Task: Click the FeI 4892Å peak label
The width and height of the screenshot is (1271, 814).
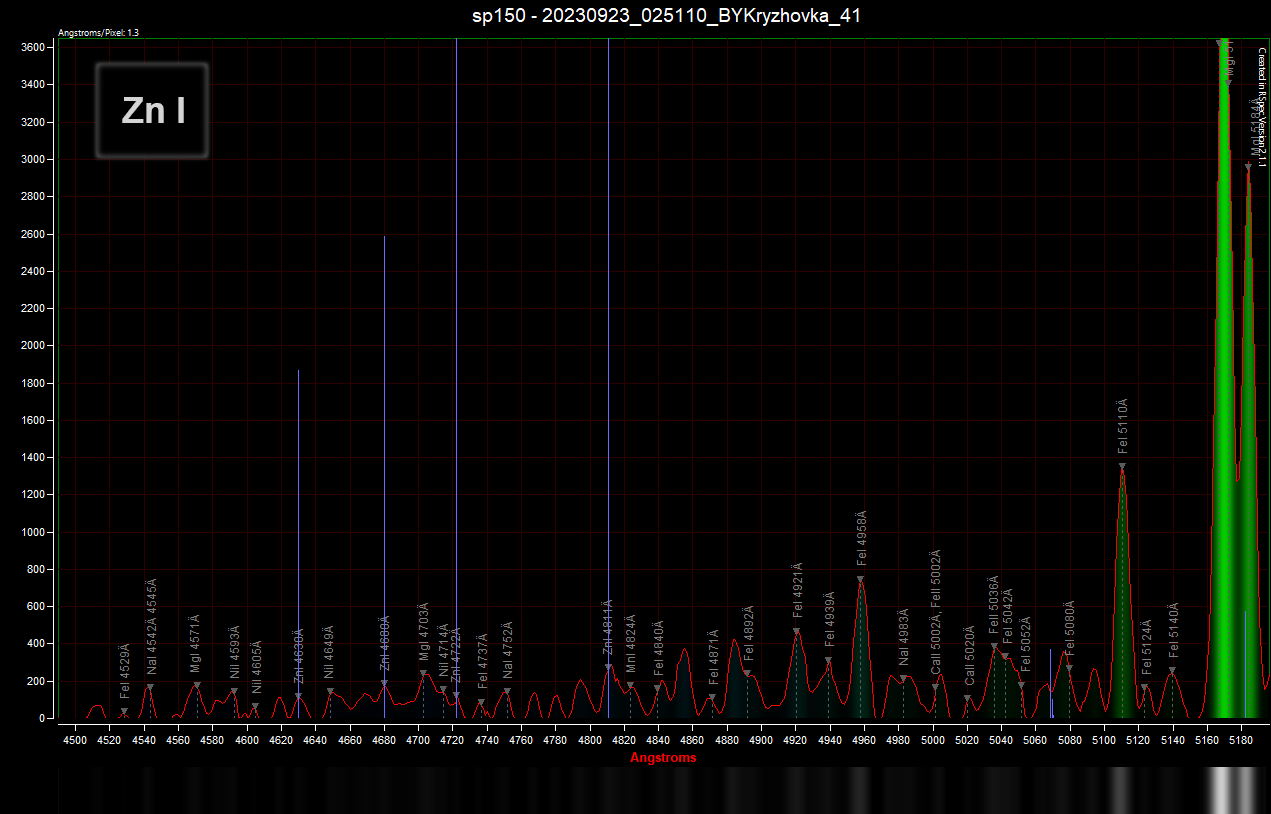Action: point(748,633)
